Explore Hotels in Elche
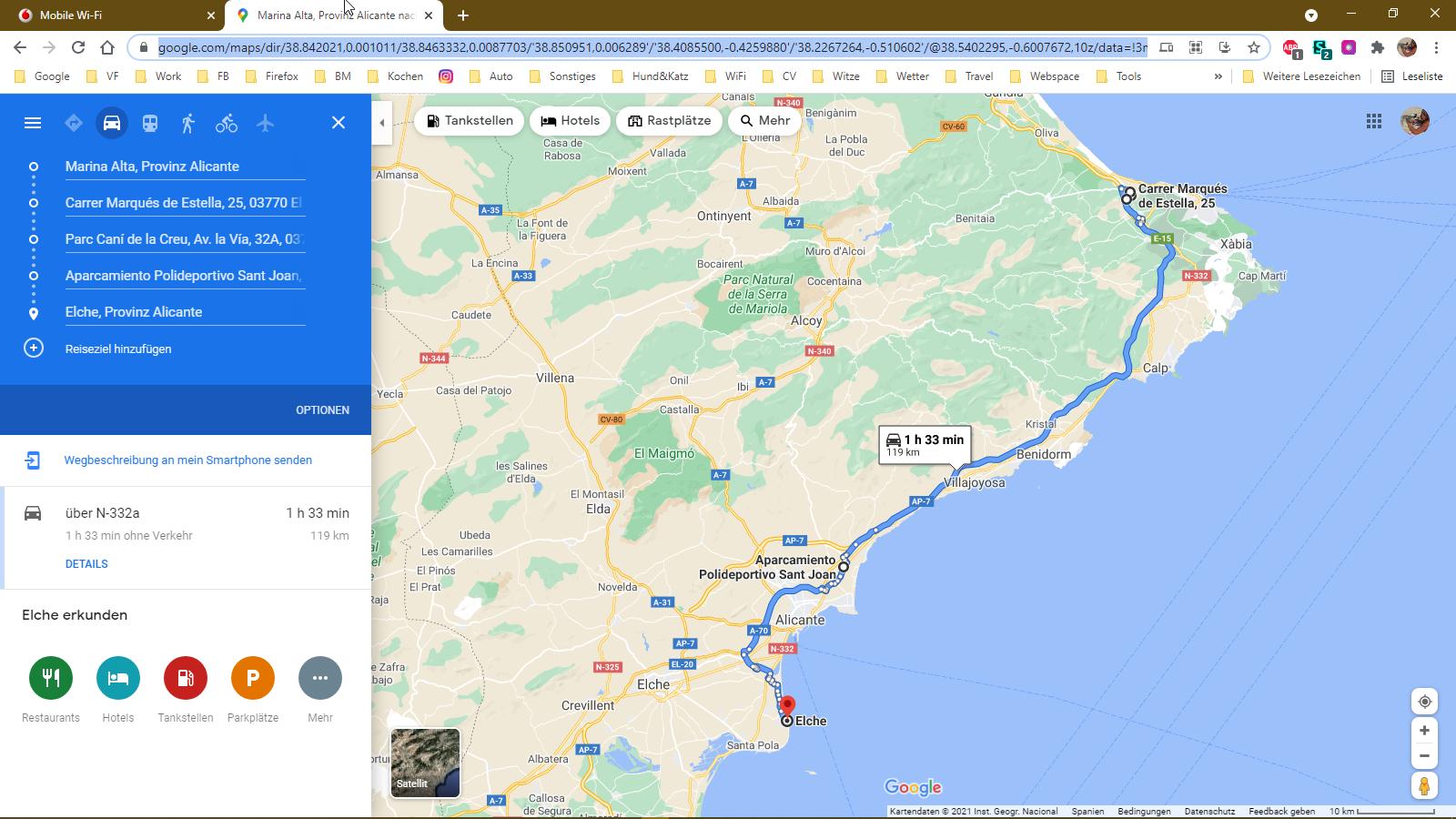This screenshot has width=1456, height=819. coord(118,678)
